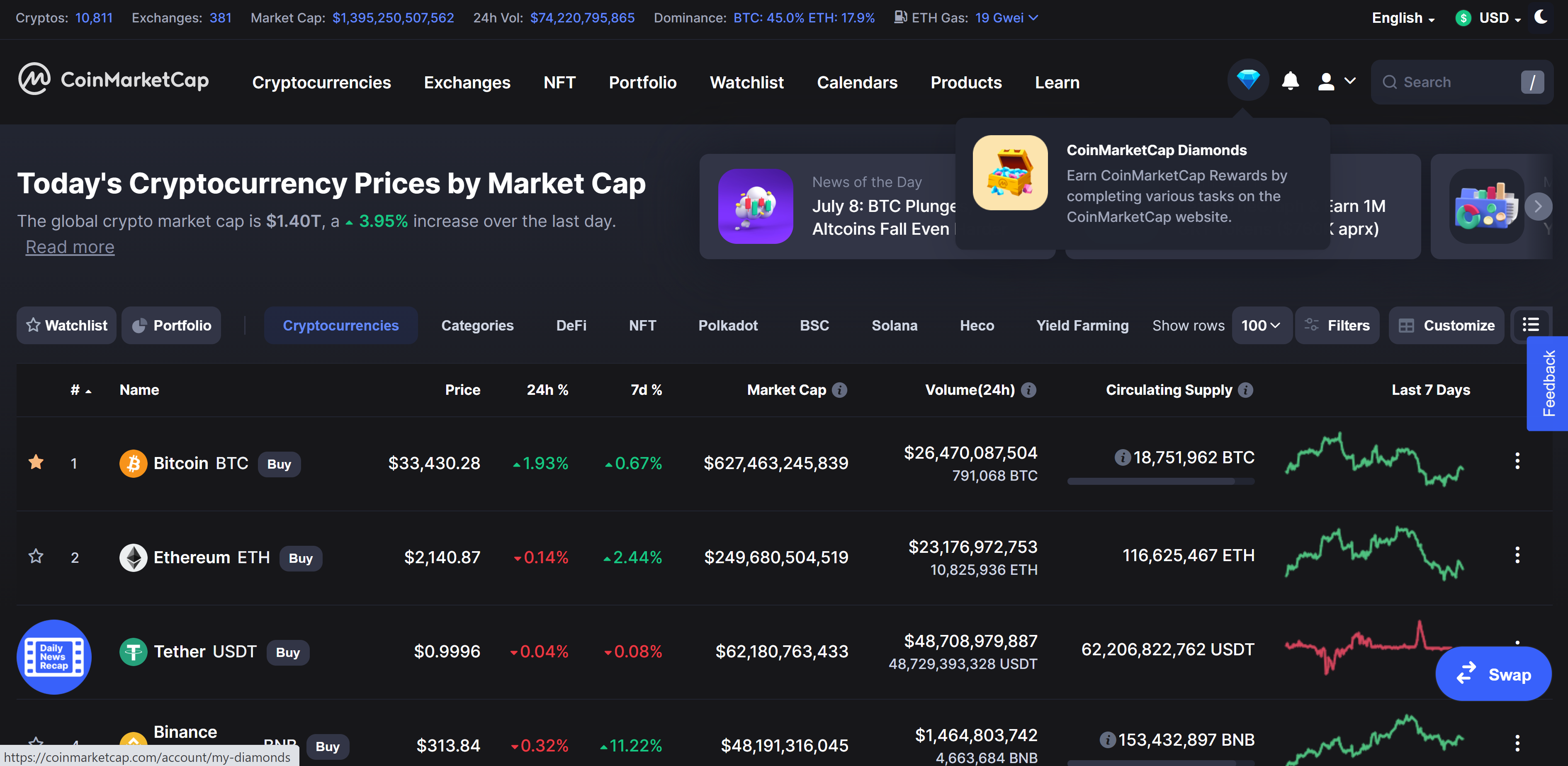The height and width of the screenshot is (766, 1568).
Task: Expand the ETH Gas 19 Gwei dropdown
Action: click(1006, 18)
